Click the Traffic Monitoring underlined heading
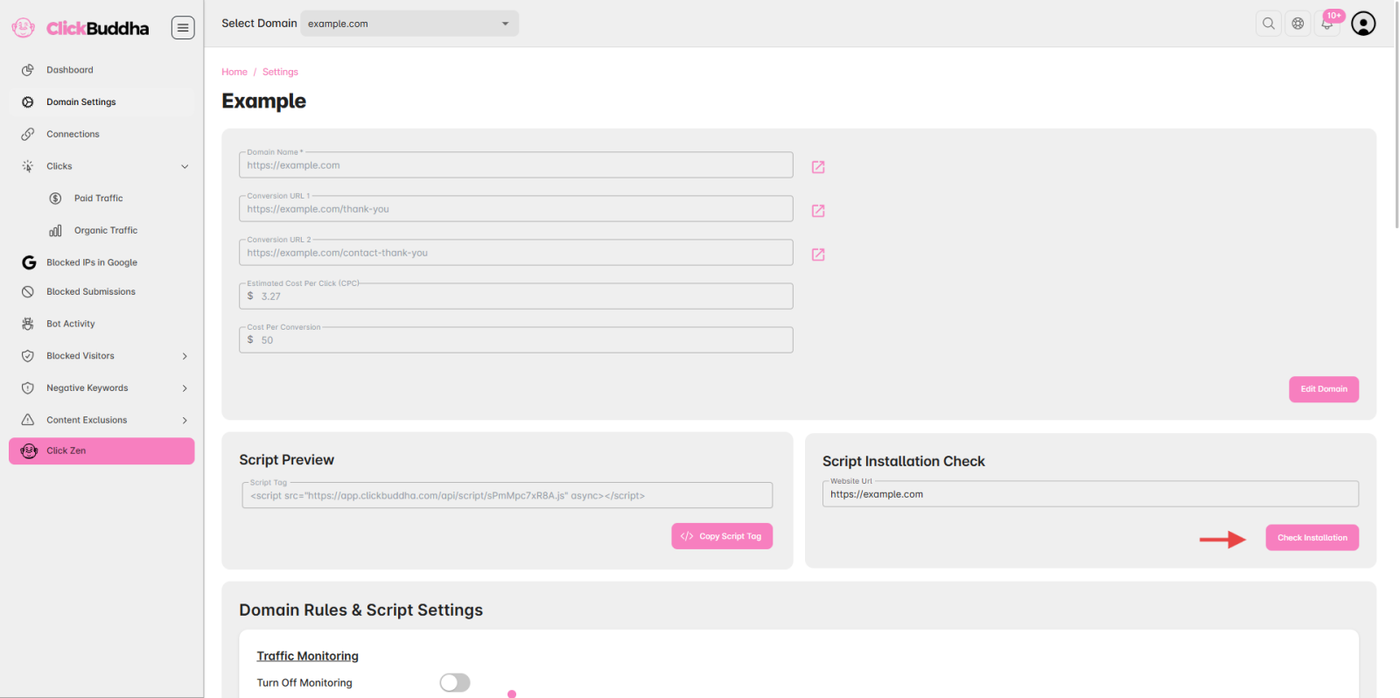Screen dimensions: 1400x698 [308, 656]
